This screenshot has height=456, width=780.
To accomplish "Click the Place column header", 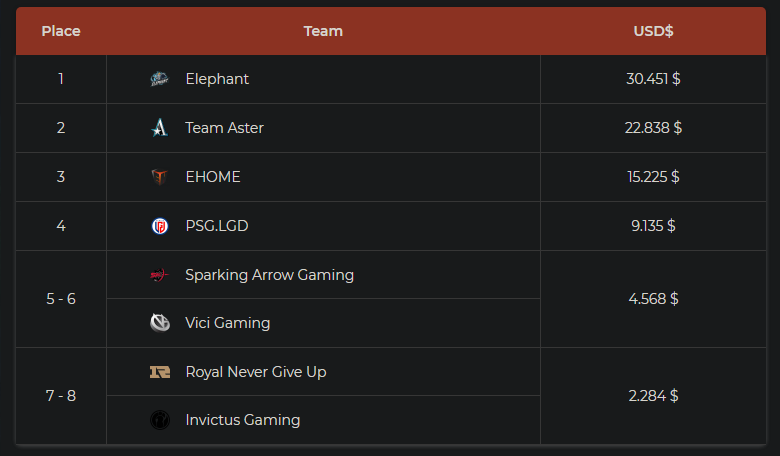I will coord(61,31).
